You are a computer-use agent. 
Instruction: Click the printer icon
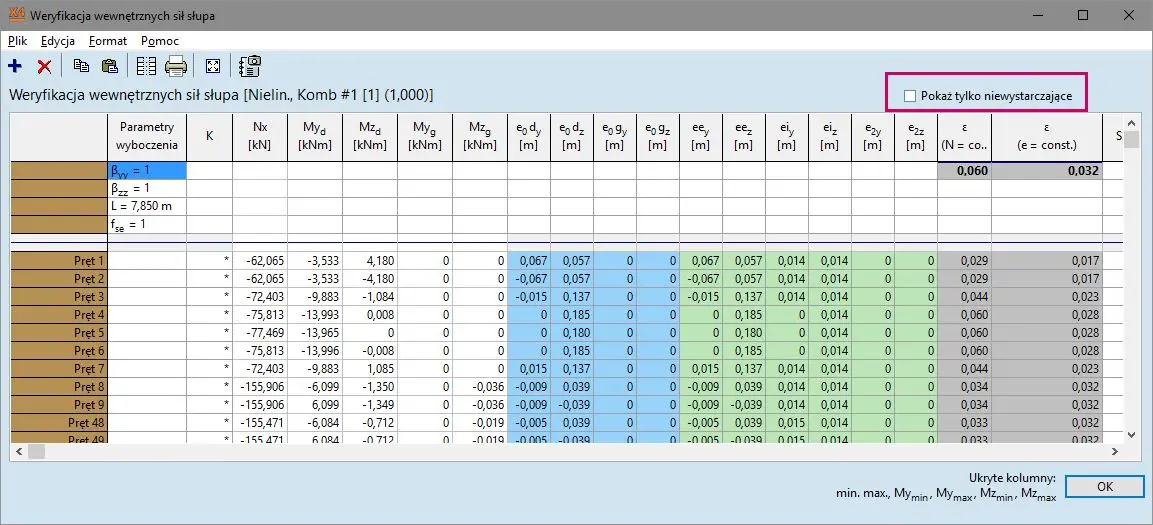pyautogui.click(x=176, y=66)
